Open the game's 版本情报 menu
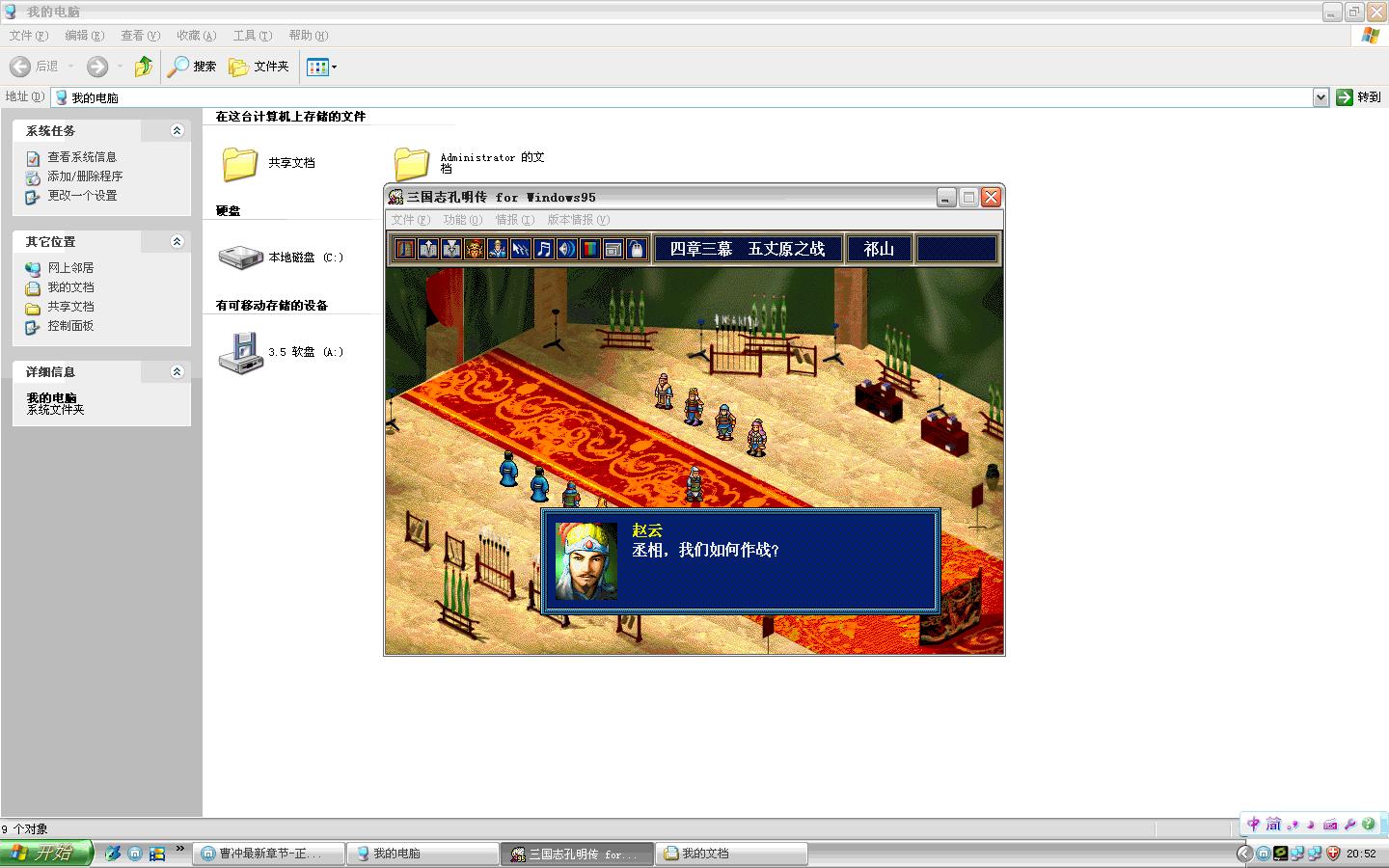The height and width of the screenshot is (868, 1389). (578, 220)
